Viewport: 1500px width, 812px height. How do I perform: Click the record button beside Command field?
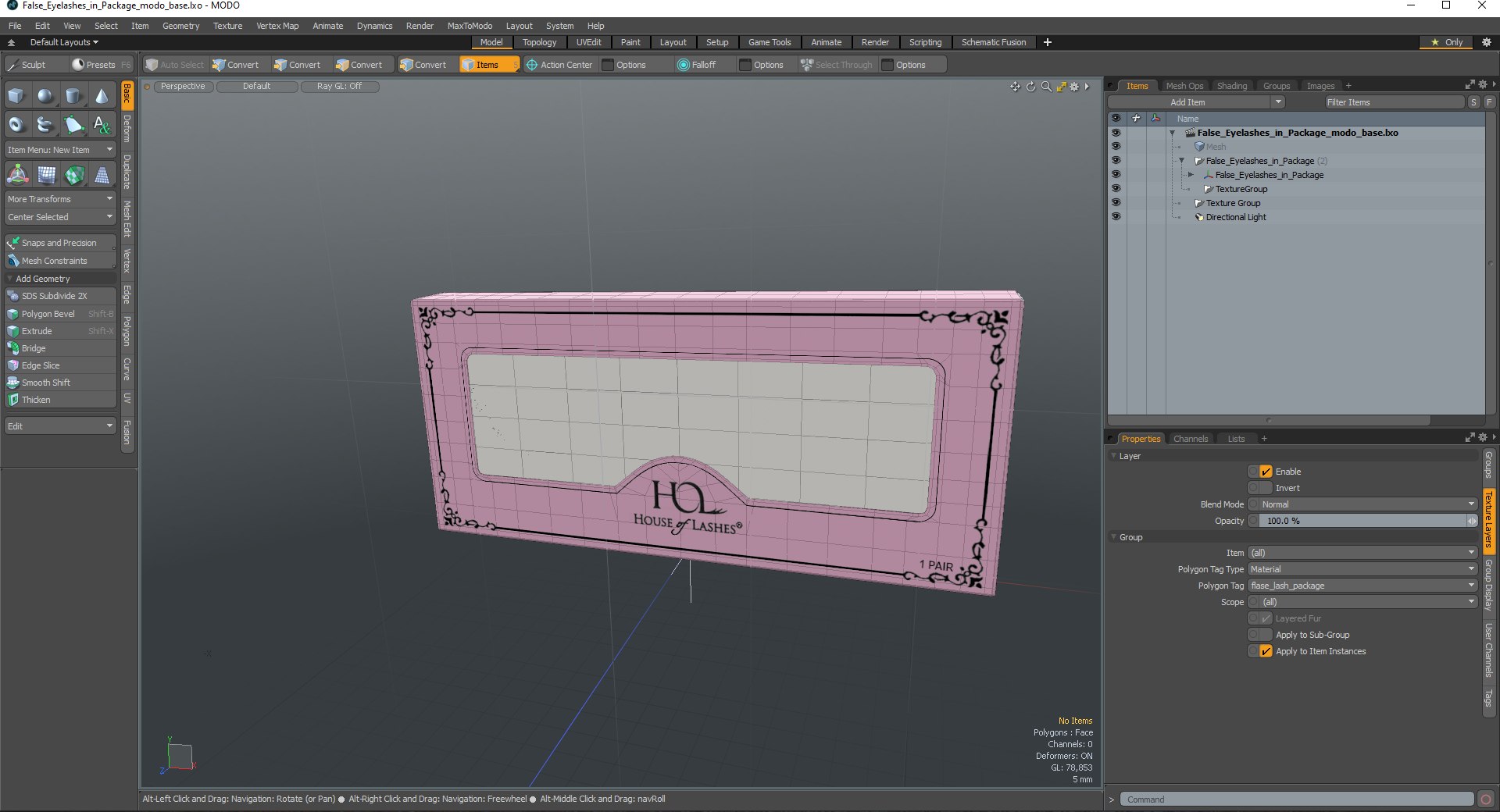click(x=1486, y=799)
